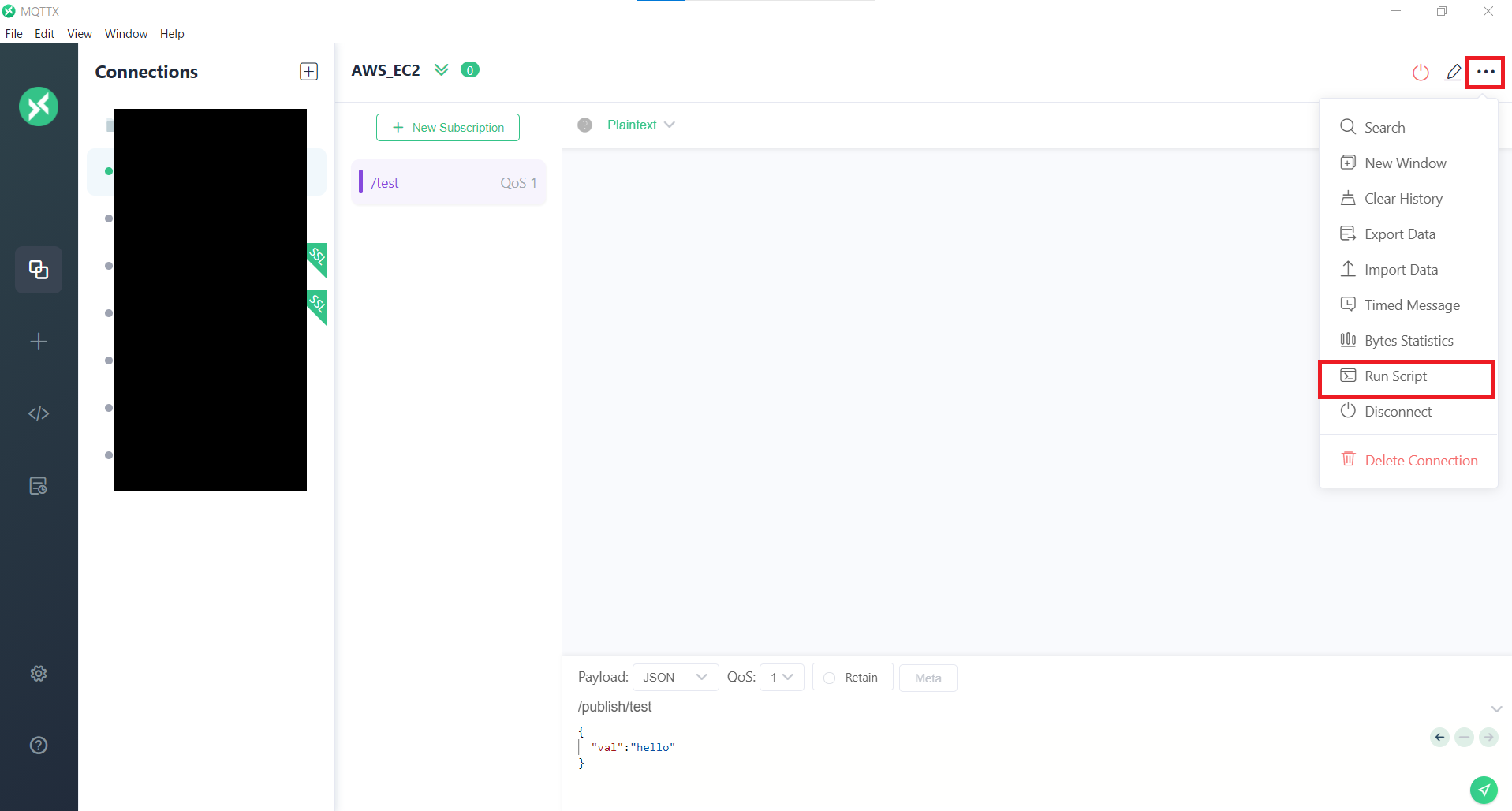This screenshot has height=811, width=1512.
Task: Select Timed Message menu entry
Action: (1408, 305)
